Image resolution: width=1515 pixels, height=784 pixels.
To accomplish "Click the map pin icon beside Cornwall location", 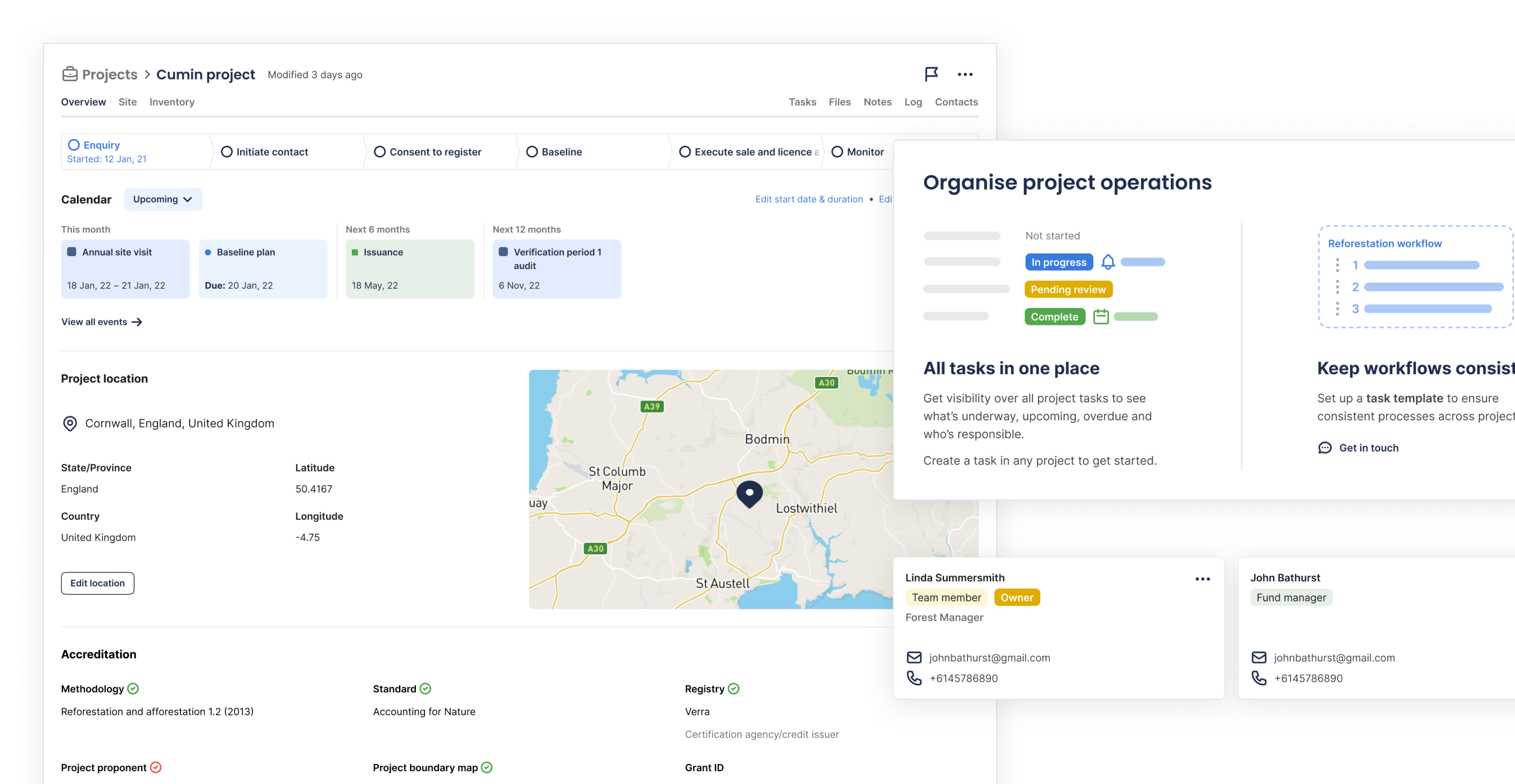I will [x=70, y=424].
